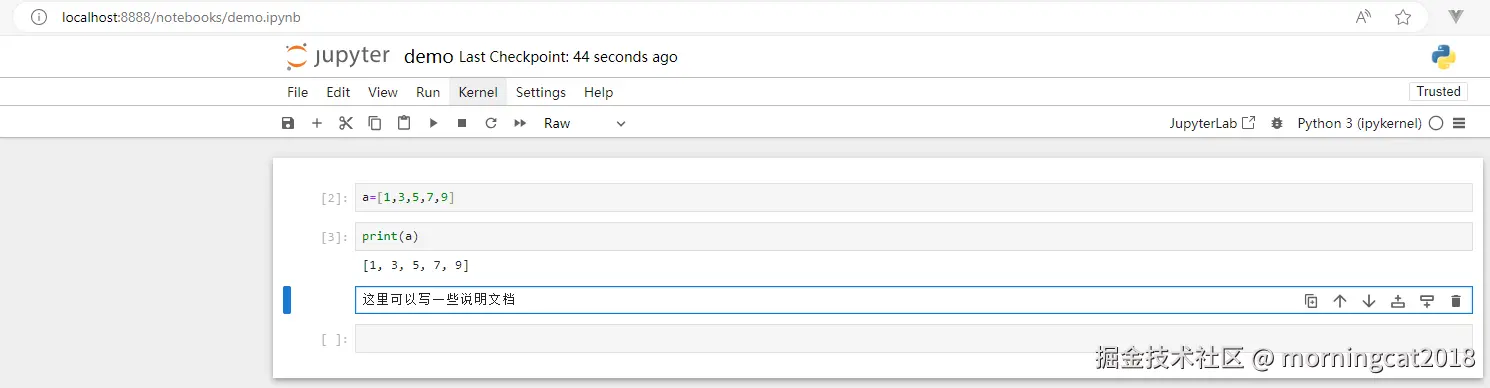Rename the notebook by clicking demo title

(428, 57)
